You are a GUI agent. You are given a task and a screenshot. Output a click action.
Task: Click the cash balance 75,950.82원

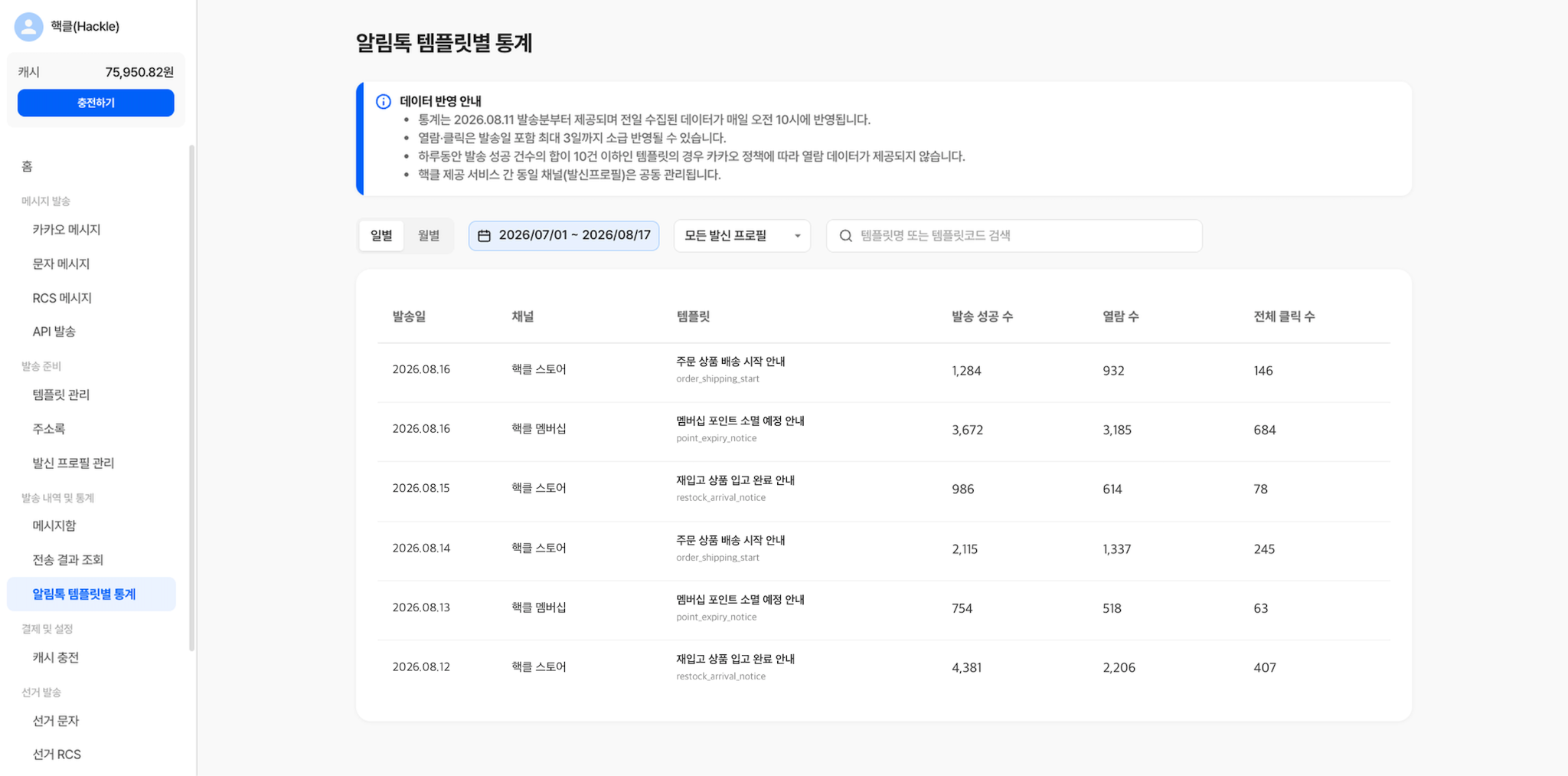[139, 72]
